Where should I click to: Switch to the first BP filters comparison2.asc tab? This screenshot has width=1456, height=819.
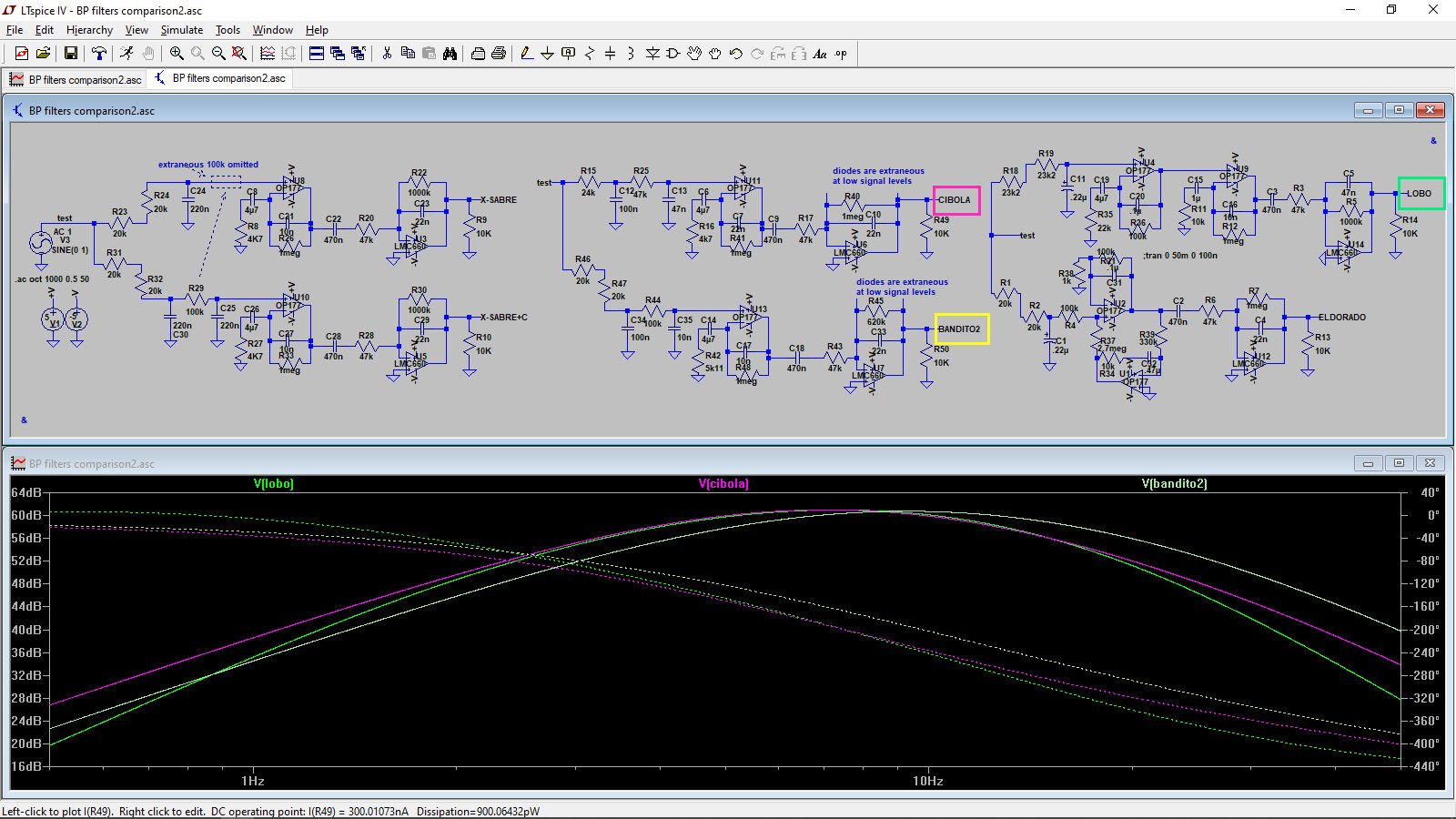(76, 79)
